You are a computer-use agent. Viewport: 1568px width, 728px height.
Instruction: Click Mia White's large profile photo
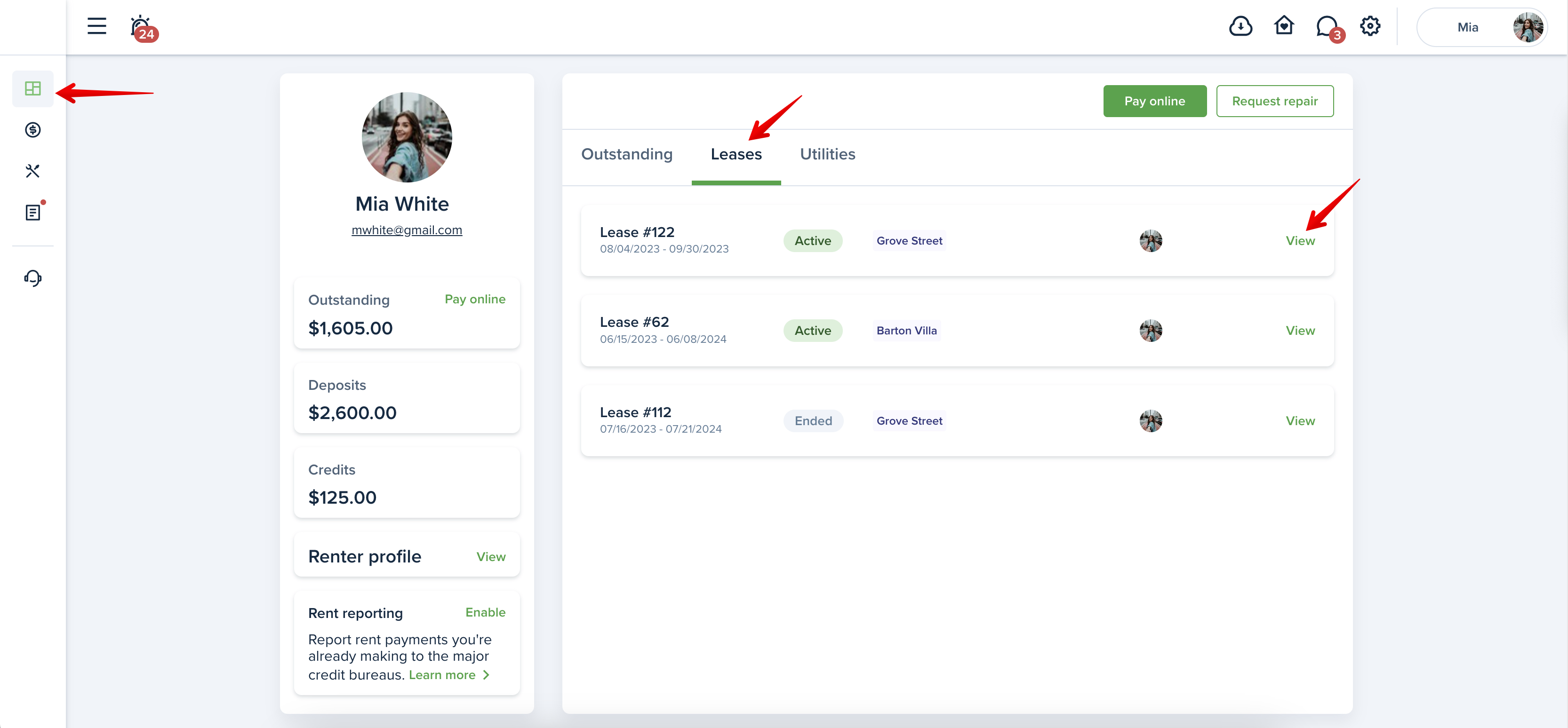407,137
